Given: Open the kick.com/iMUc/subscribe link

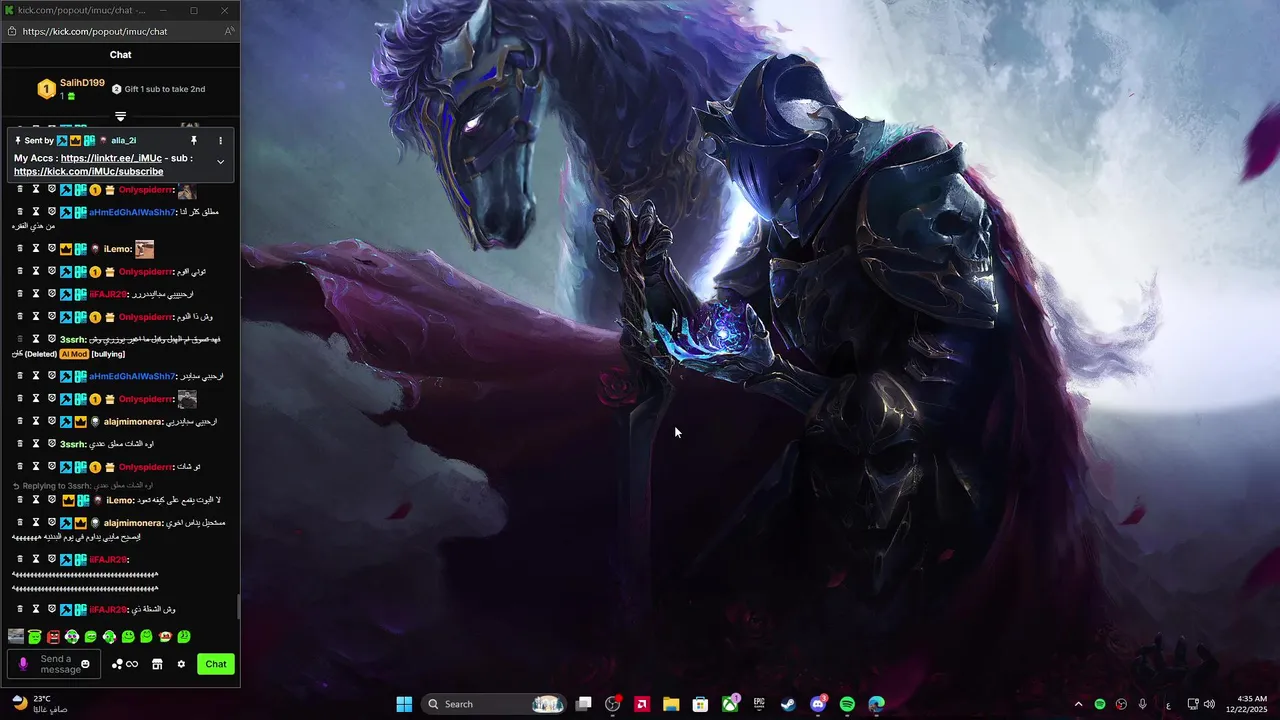Looking at the screenshot, I should point(88,171).
